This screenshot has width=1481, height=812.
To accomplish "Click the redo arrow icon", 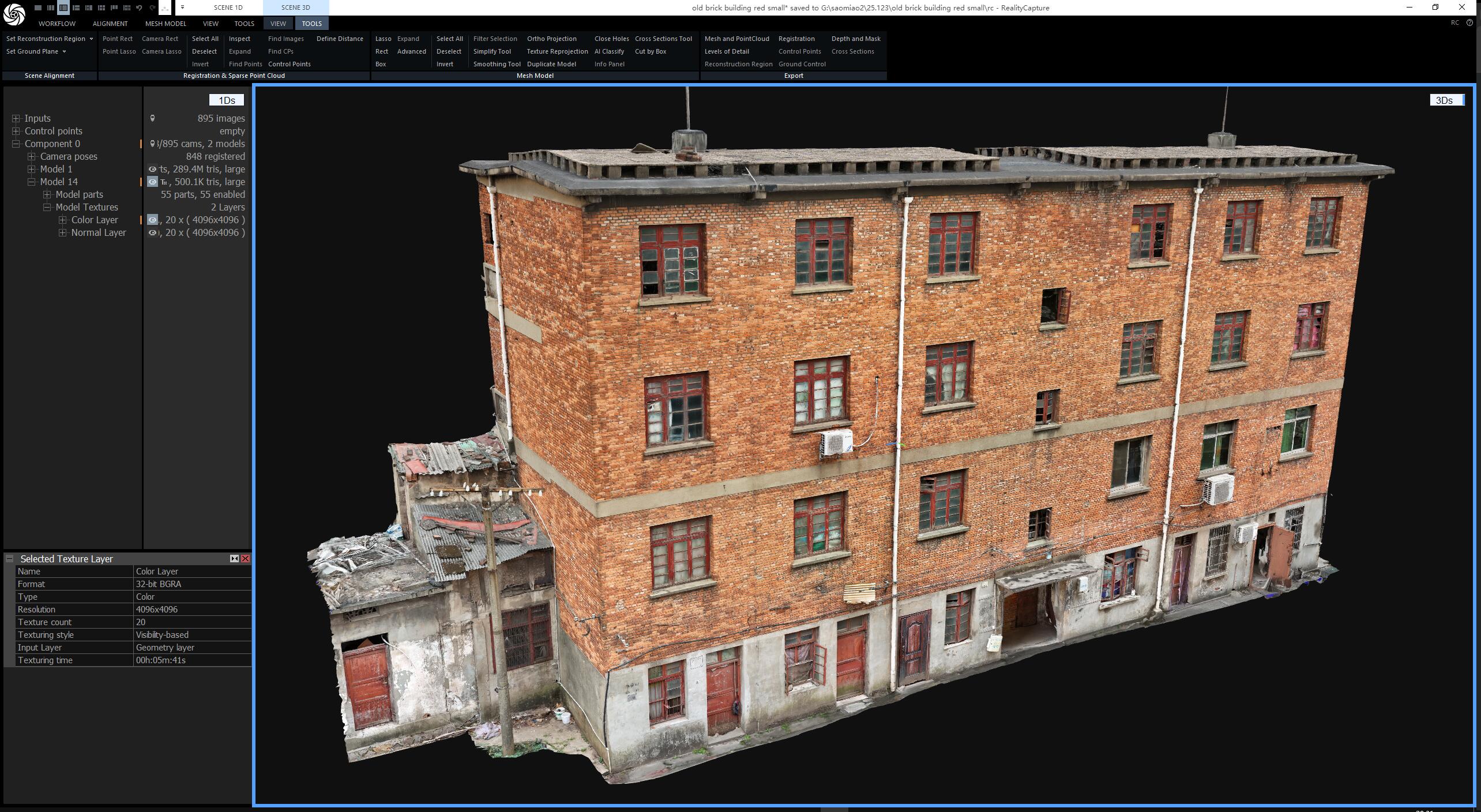I will [152, 8].
